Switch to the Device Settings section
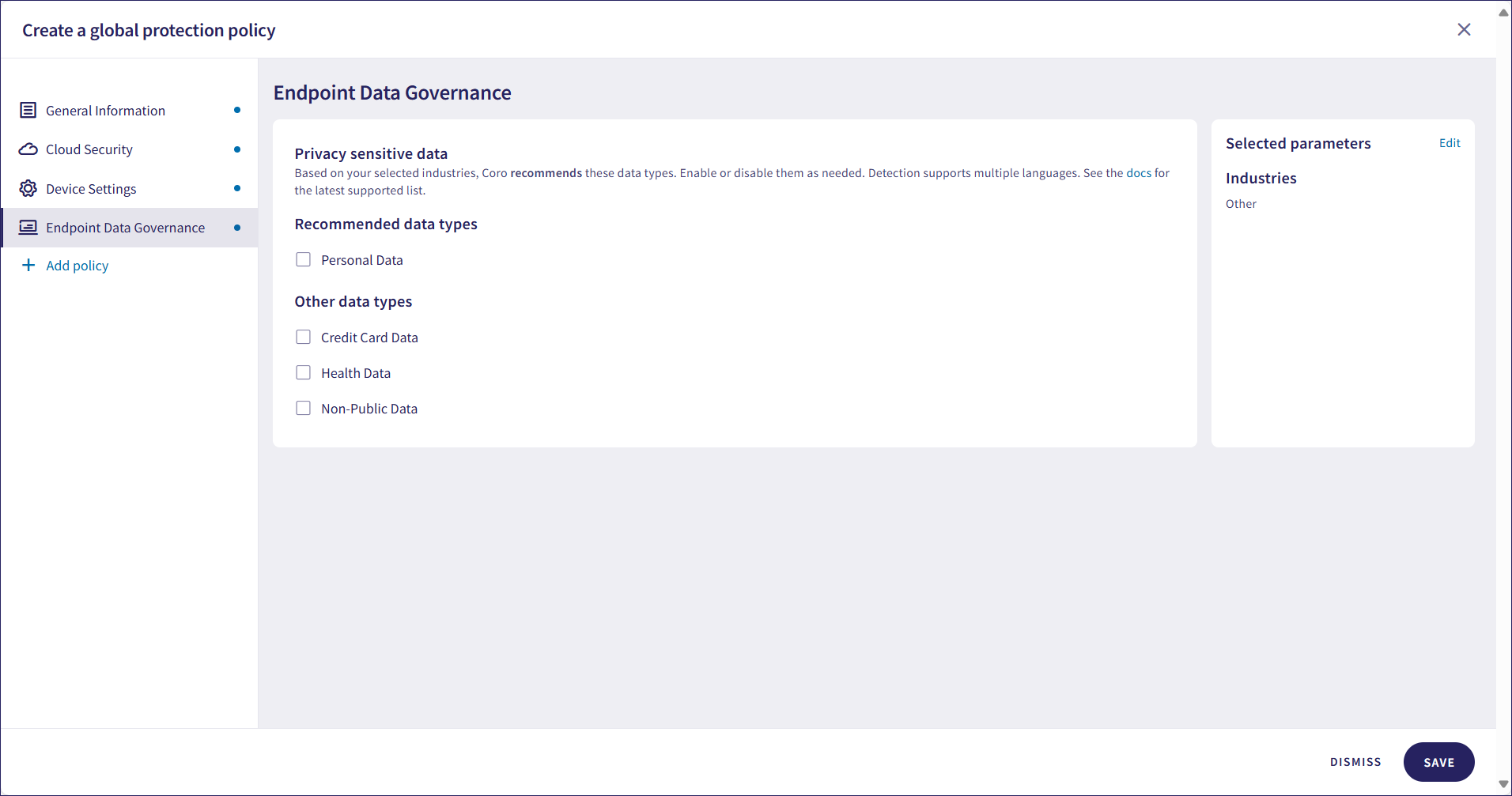 tap(91, 189)
